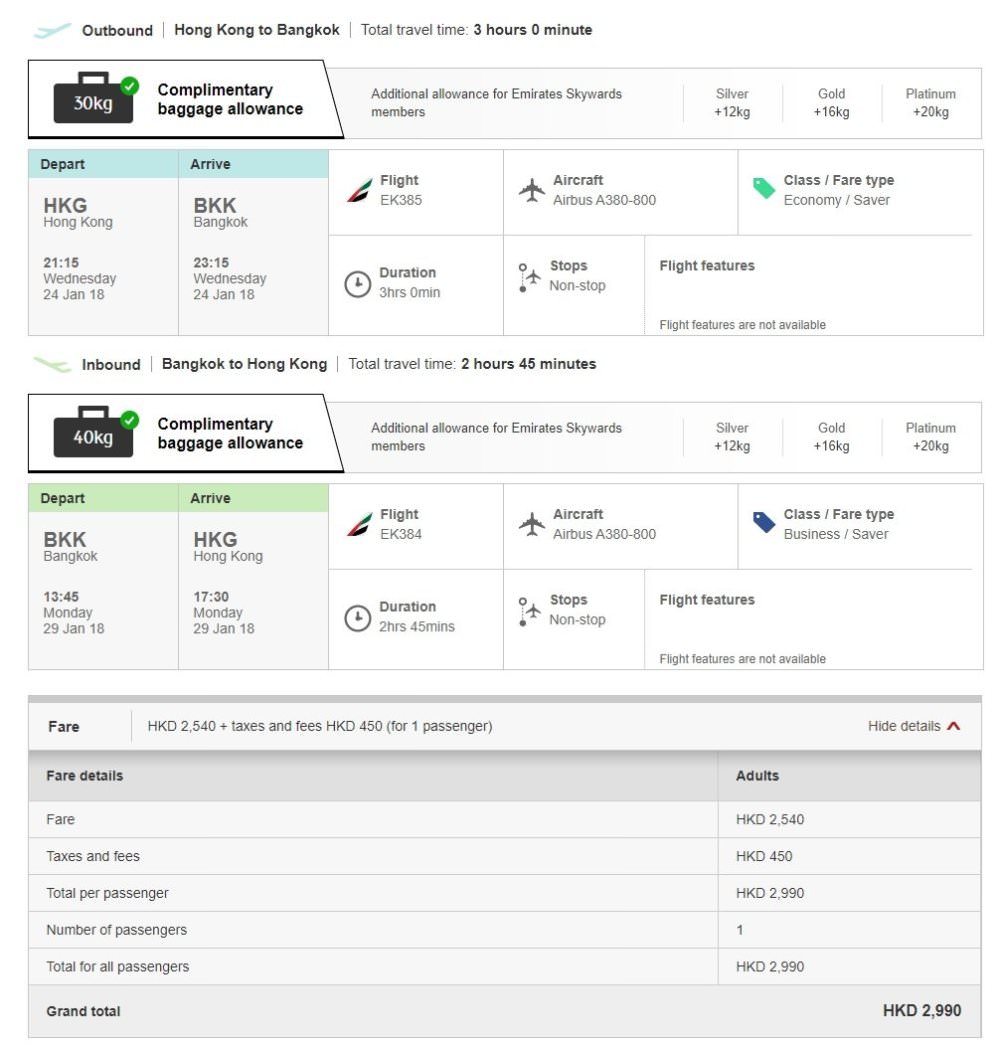Click the Gold +16kg allowance for outbound
This screenshot has height=1051, width=1000.
click(x=831, y=103)
